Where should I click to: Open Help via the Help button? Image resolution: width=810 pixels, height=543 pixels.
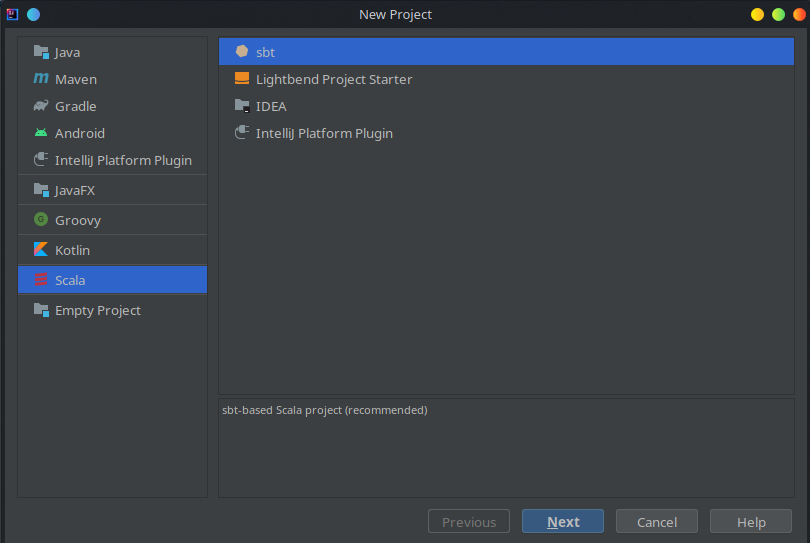pos(751,521)
